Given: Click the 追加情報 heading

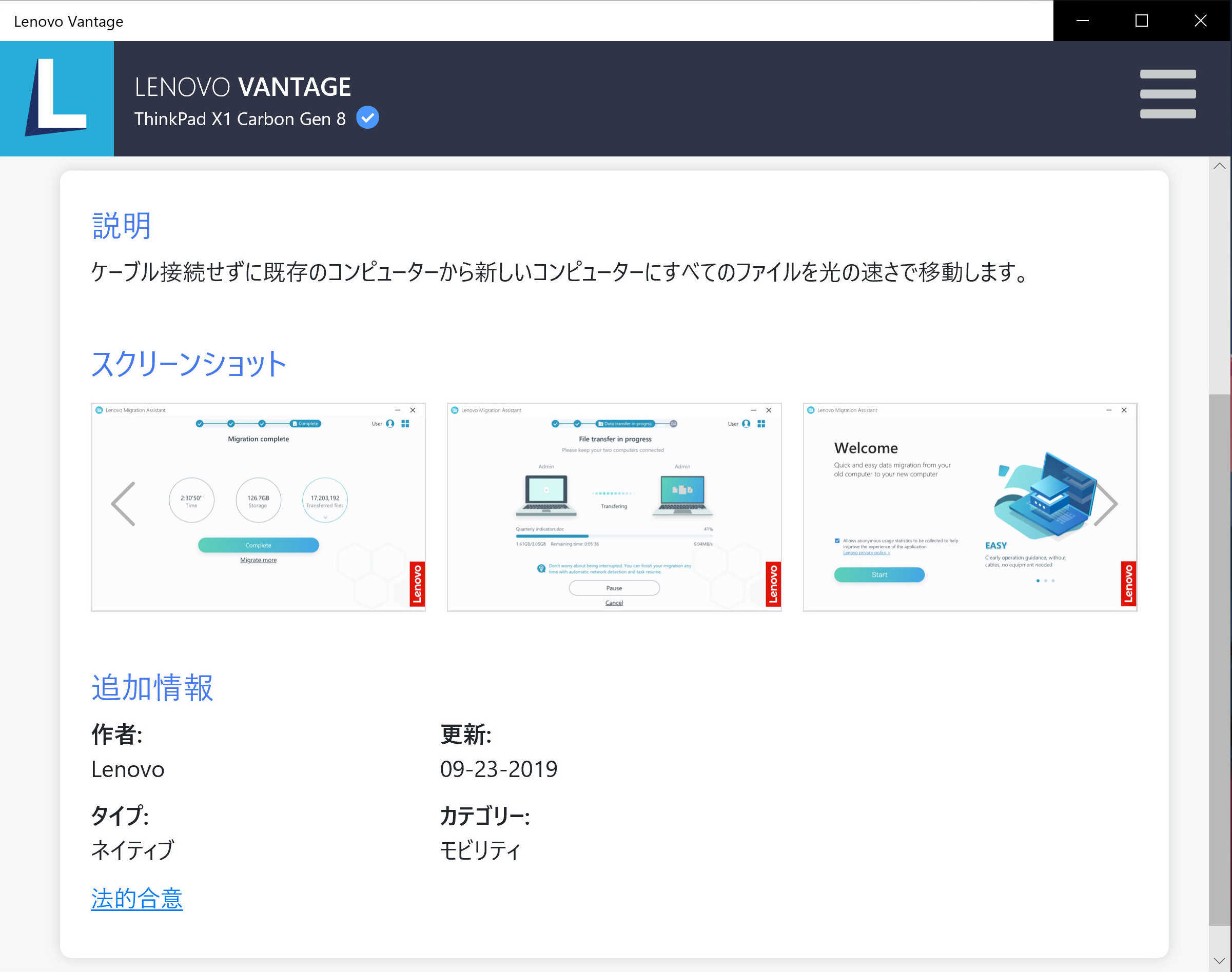Looking at the screenshot, I should tap(152, 687).
